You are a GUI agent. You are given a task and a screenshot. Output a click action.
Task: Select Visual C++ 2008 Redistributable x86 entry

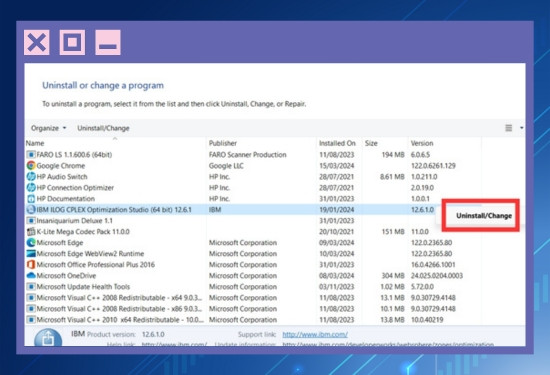point(119,309)
